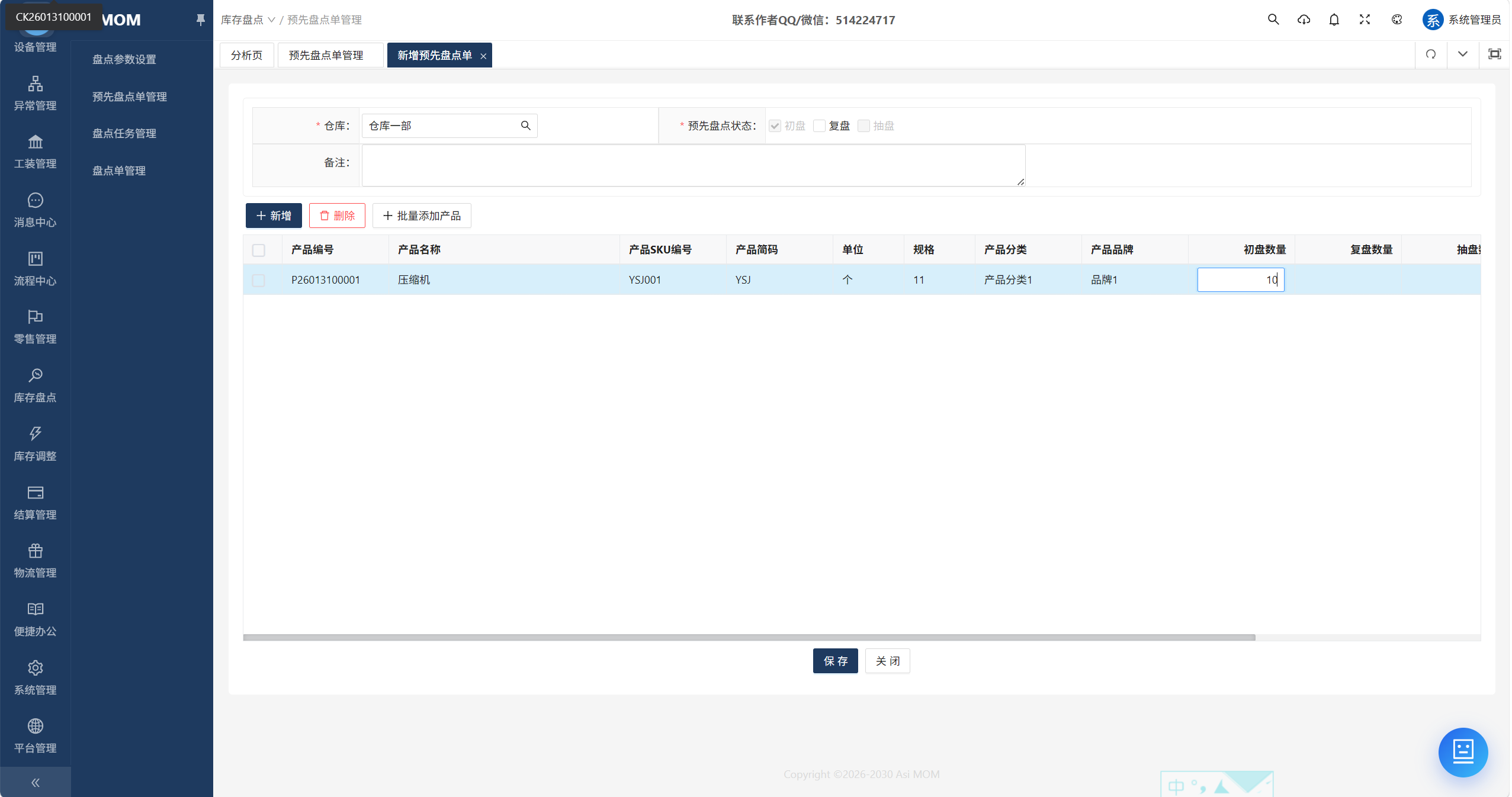Toggle the 抽盘 checkbox
1512x797 pixels.
point(863,126)
